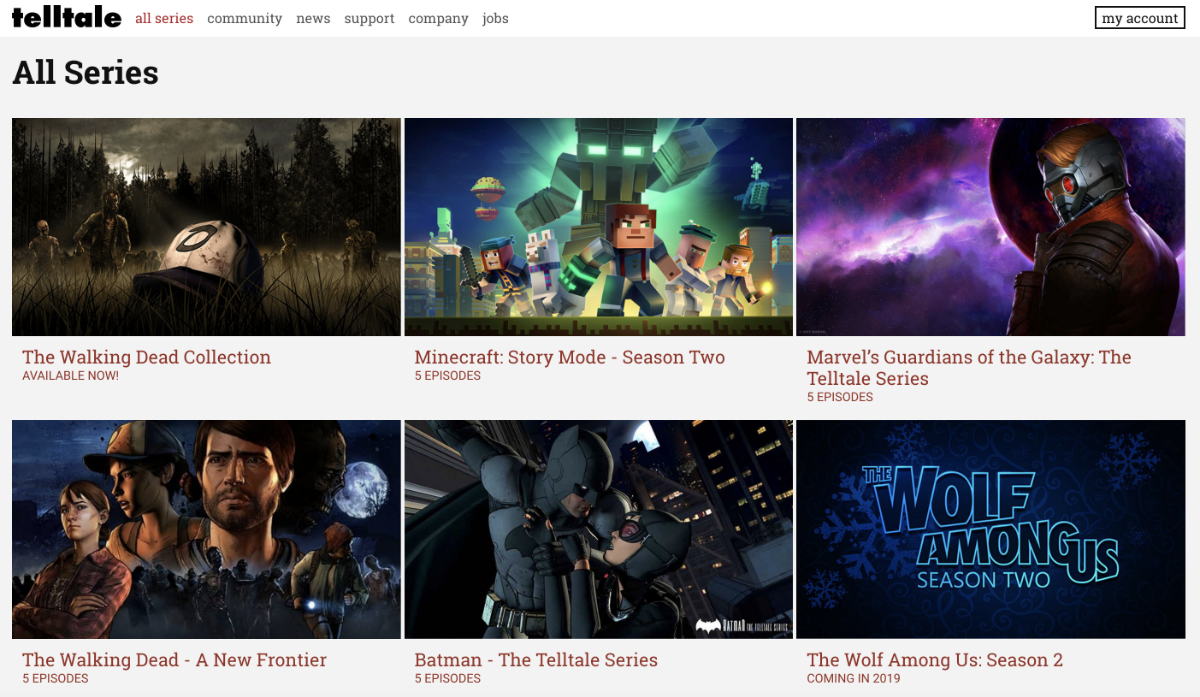Open Minecraft: Story Mode Season Two thumbnail

[598, 227]
